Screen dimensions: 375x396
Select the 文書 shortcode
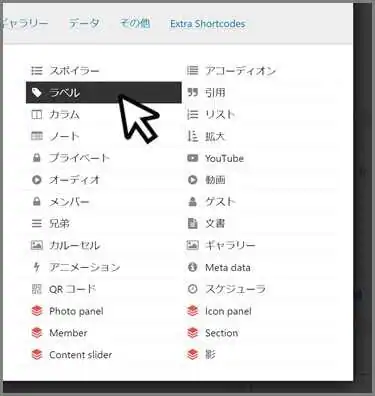tap(260, 223)
